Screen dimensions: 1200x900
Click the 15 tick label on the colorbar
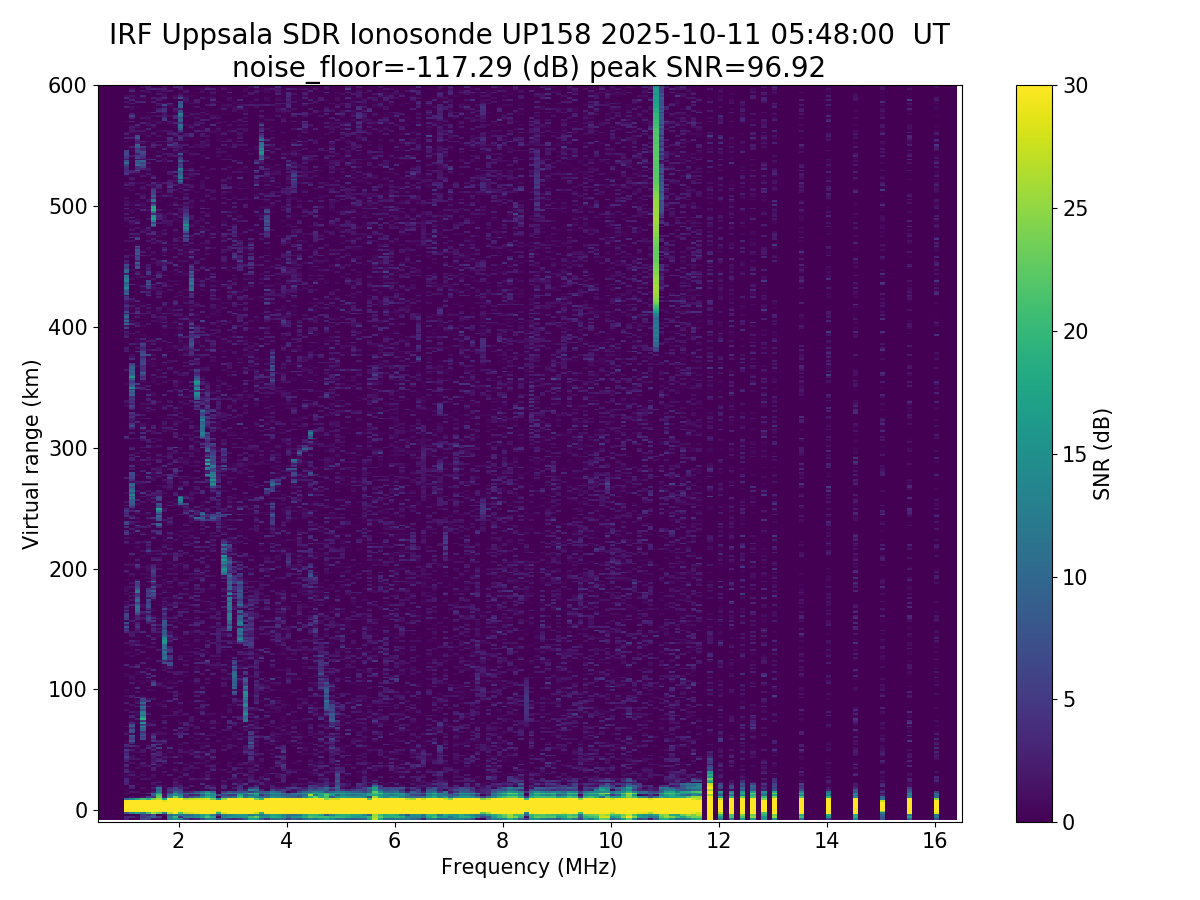[x=1075, y=454]
